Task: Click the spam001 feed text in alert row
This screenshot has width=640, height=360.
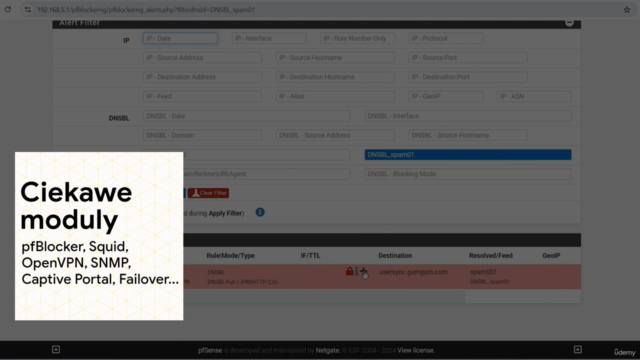Action: pos(483,272)
